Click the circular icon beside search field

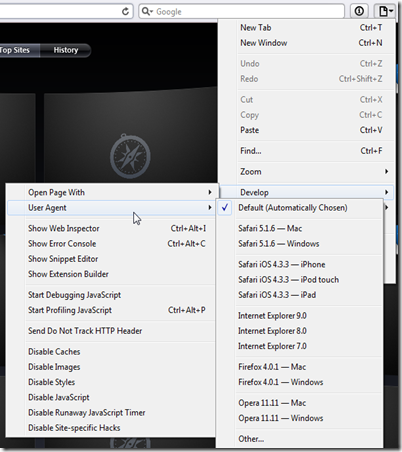point(359,11)
